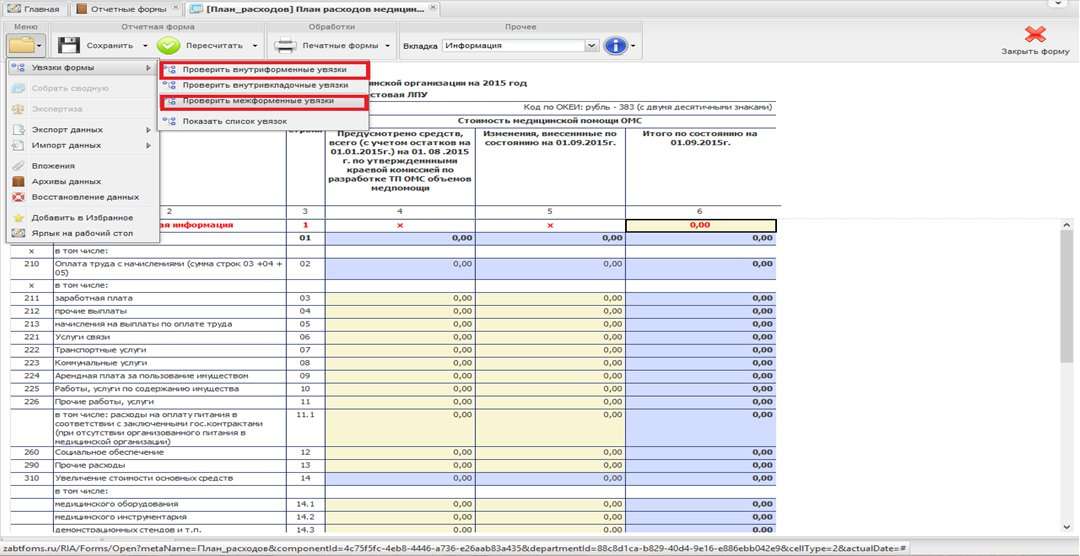Expand the Экспорт данных submenu

tap(83, 130)
